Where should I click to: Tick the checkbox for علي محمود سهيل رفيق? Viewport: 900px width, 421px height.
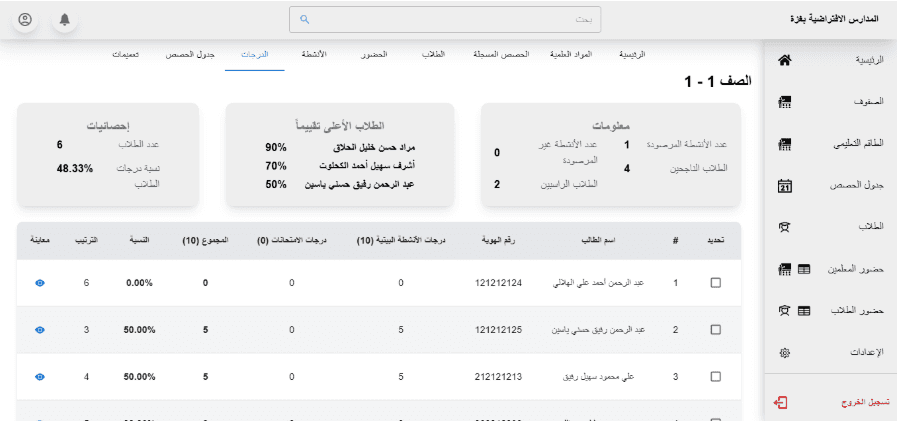point(715,377)
